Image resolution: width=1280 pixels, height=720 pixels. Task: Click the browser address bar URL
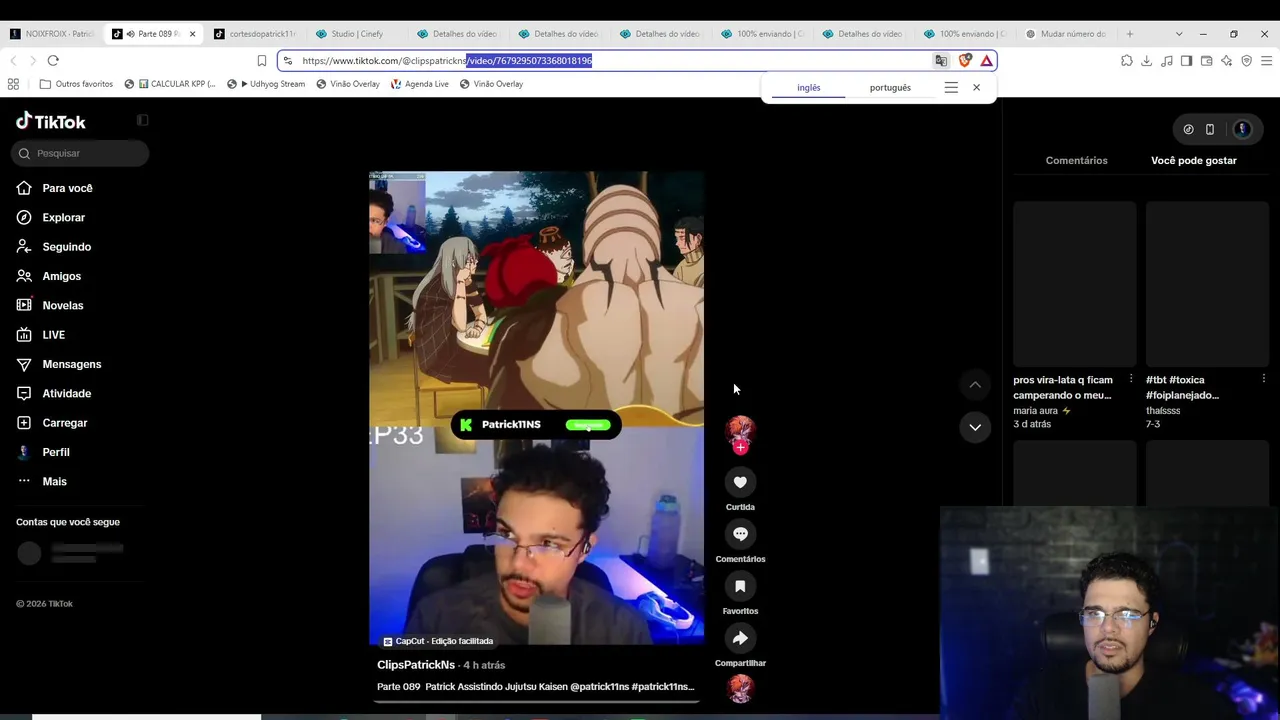pos(447,61)
